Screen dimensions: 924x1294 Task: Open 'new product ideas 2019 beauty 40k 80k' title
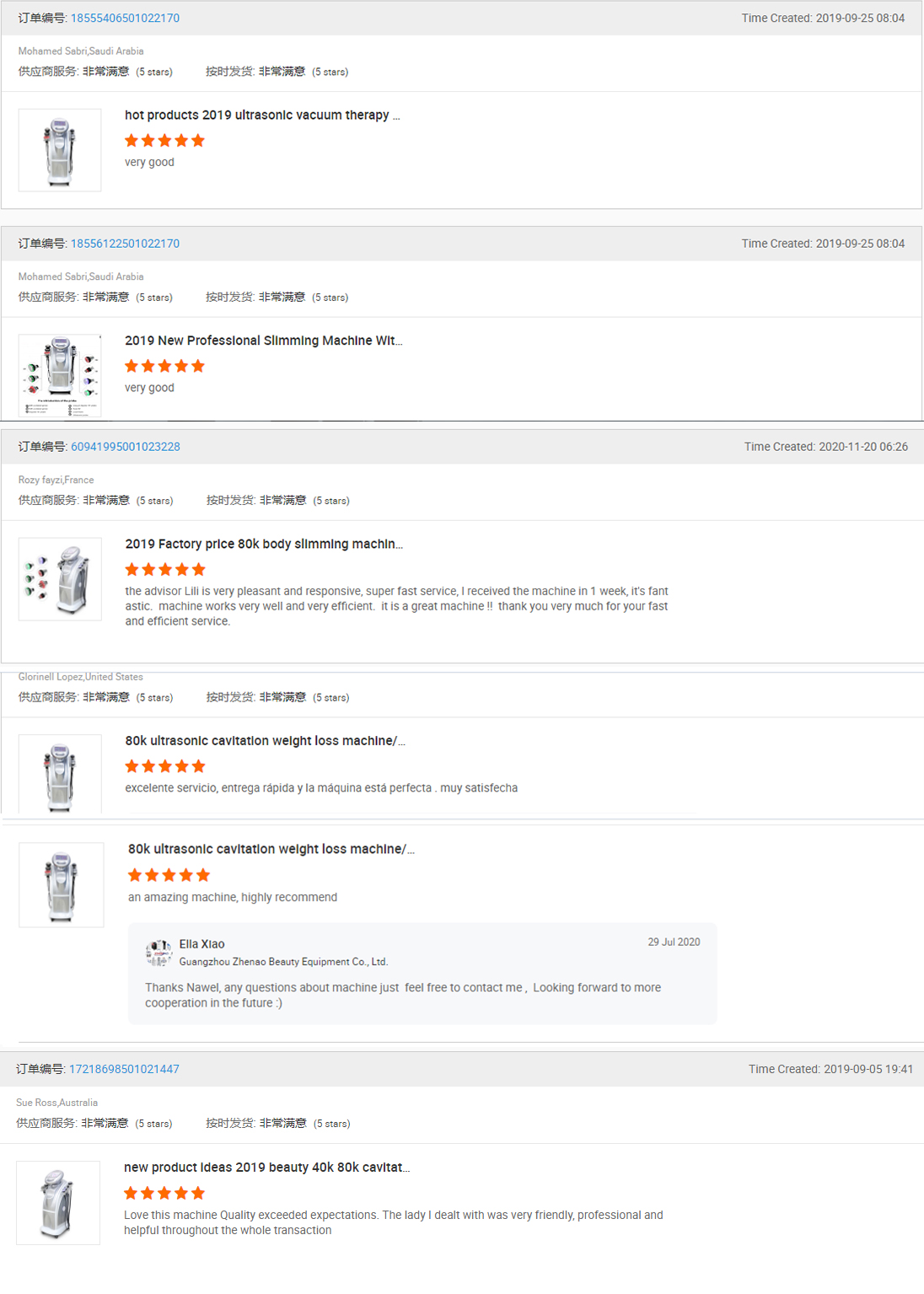(x=266, y=1168)
